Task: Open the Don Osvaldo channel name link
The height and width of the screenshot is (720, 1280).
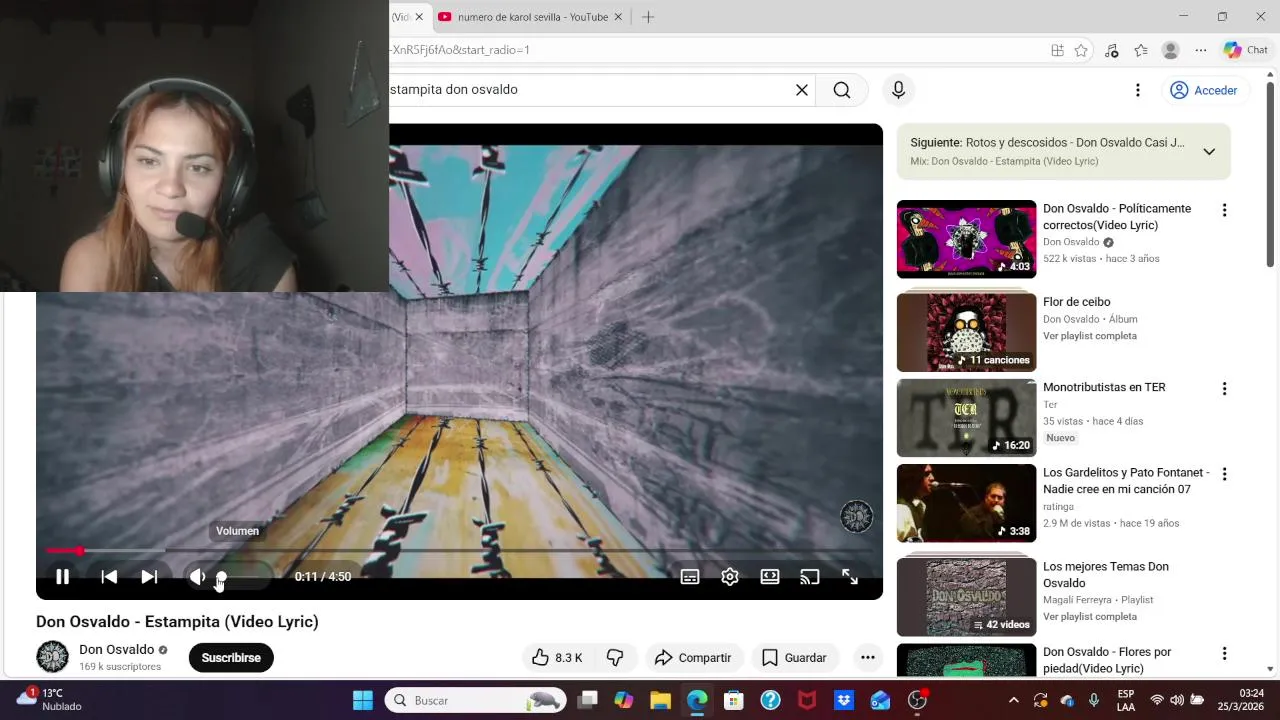Action: 116,650
